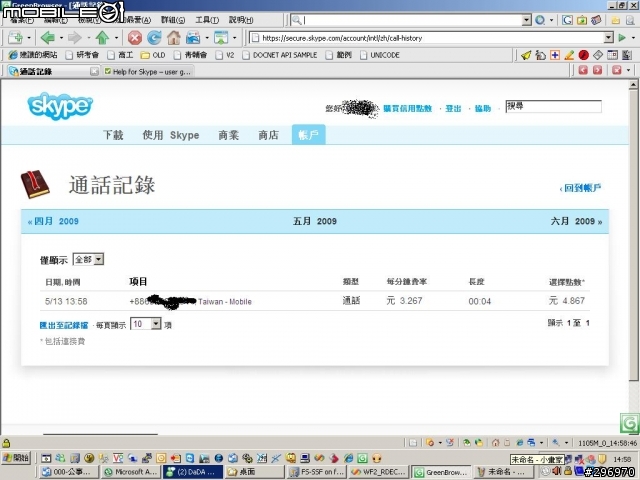Switch to Help for Skype tab
The image size is (640, 480).
(x=148, y=72)
